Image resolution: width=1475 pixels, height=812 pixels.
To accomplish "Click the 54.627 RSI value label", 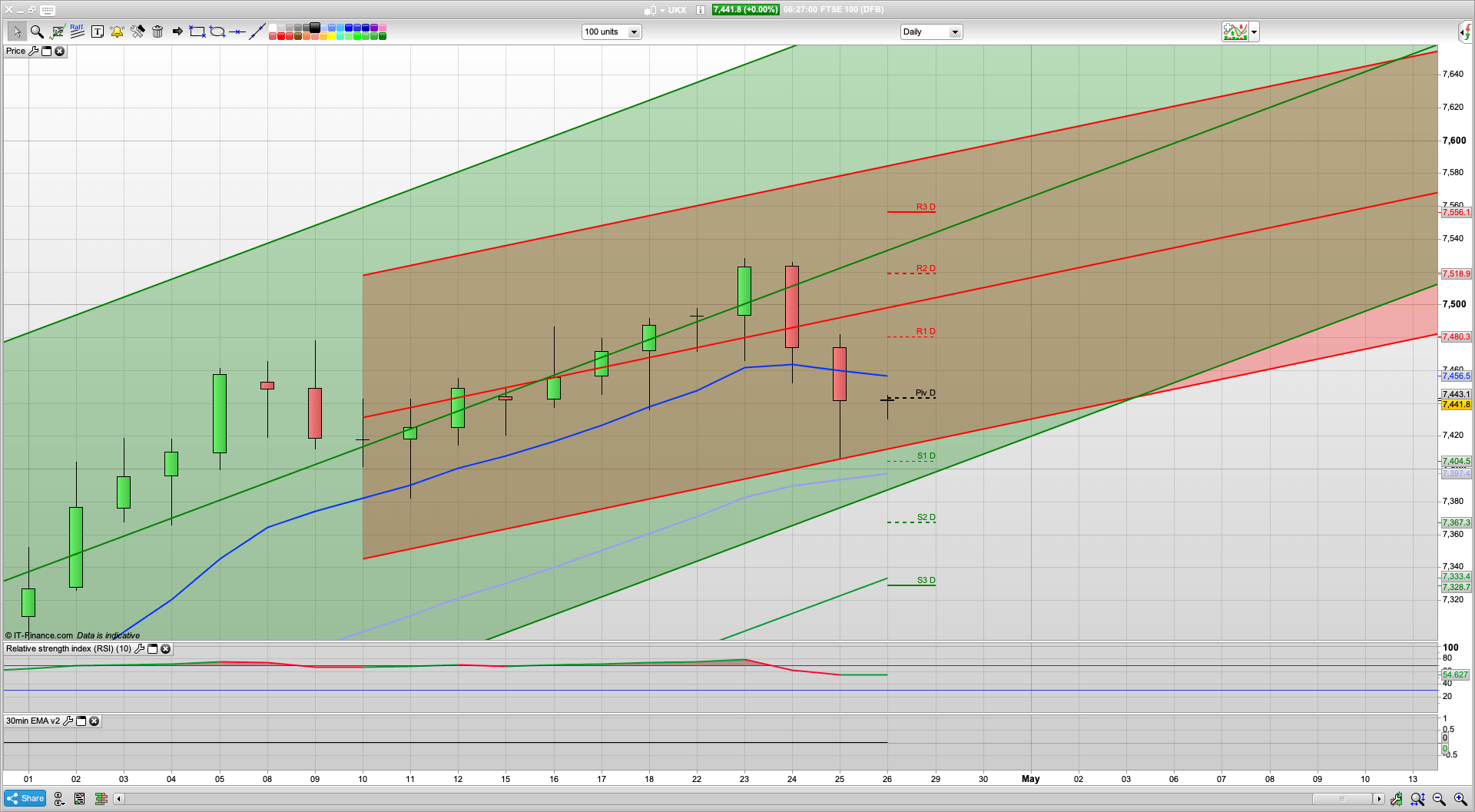I will click(1455, 674).
